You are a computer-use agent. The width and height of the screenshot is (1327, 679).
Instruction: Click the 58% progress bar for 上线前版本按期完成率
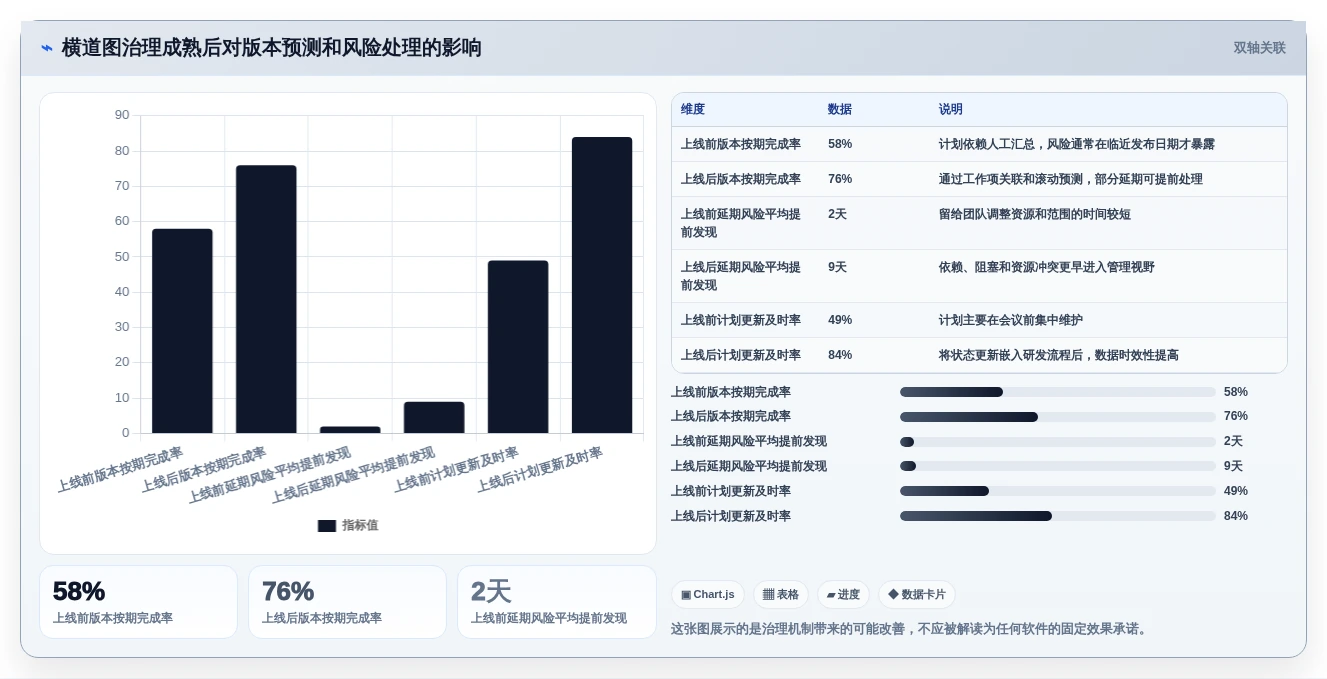coord(1058,392)
